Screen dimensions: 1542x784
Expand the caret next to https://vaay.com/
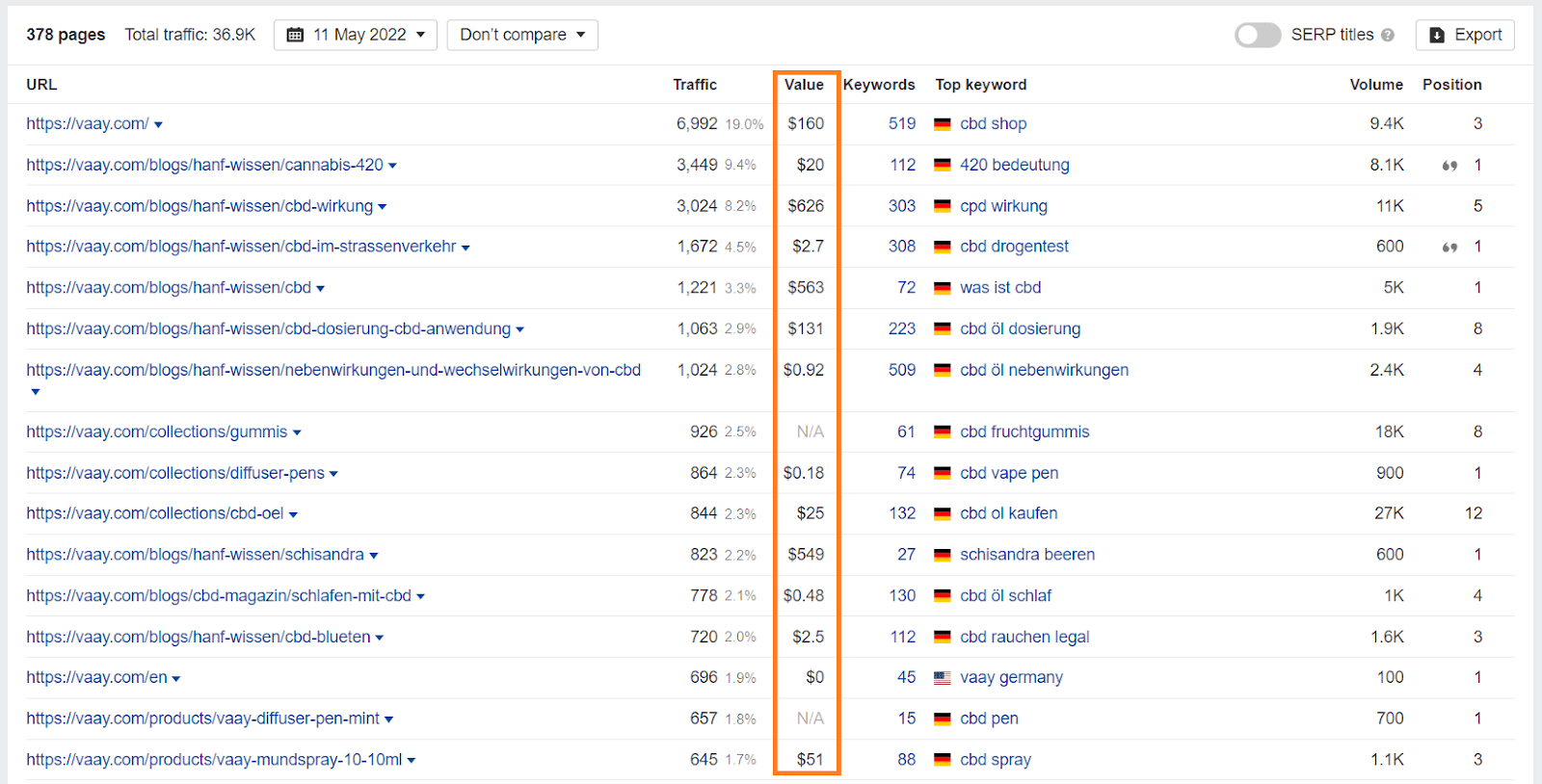(x=158, y=125)
